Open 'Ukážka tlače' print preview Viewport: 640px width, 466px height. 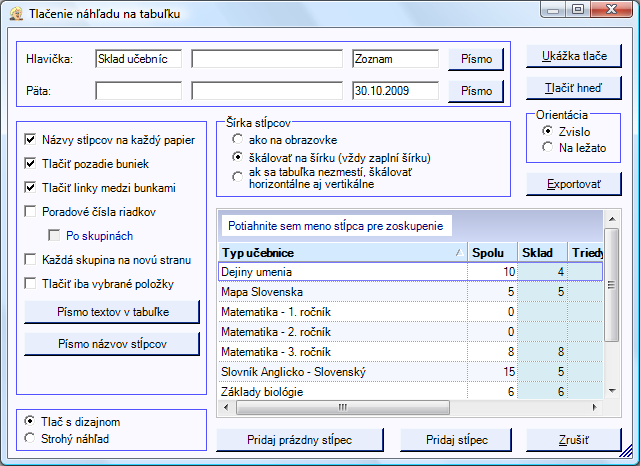574,56
